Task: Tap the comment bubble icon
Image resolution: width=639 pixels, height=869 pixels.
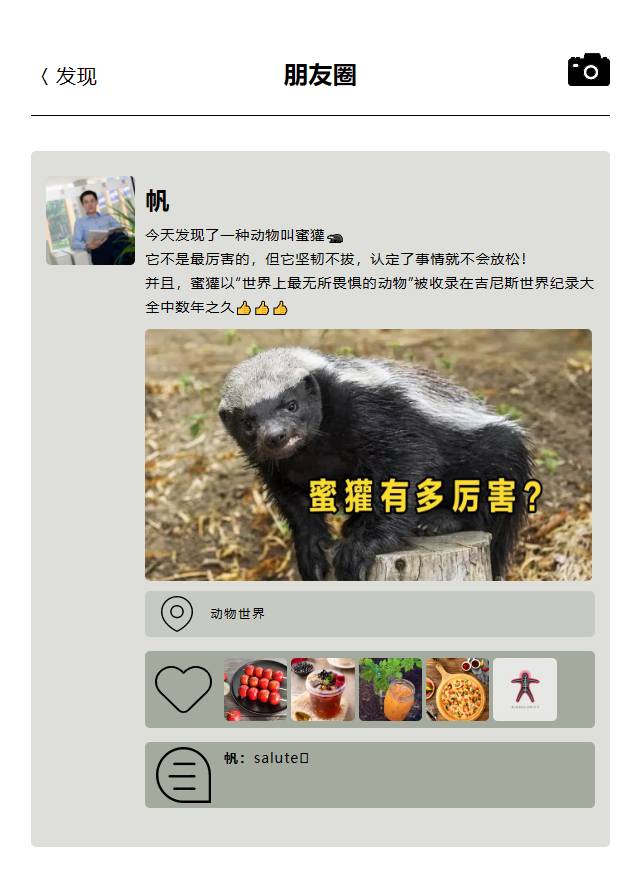Action: [183, 775]
